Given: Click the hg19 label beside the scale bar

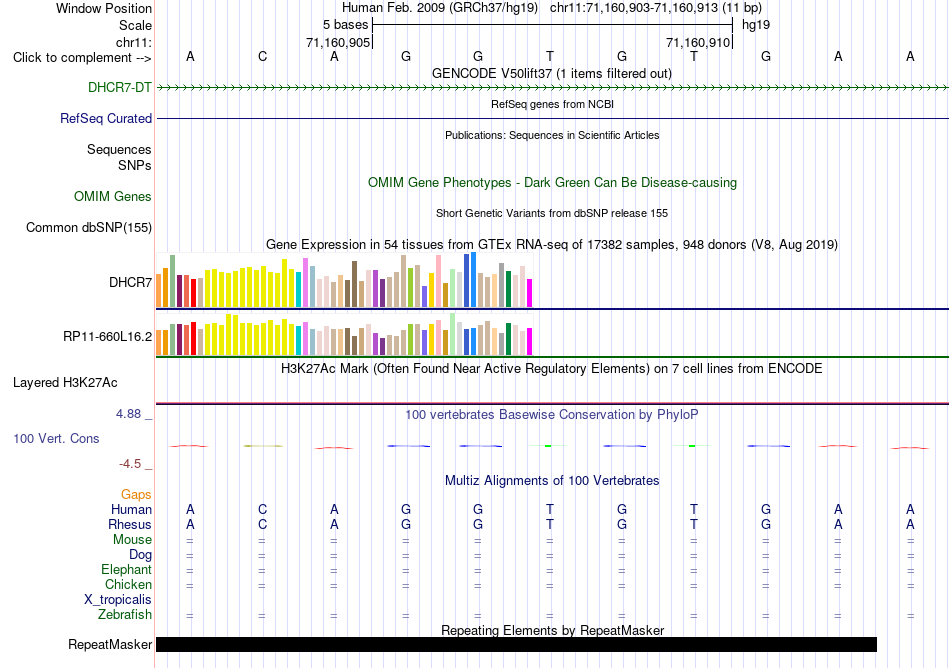Looking at the screenshot, I should [x=756, y=25].
